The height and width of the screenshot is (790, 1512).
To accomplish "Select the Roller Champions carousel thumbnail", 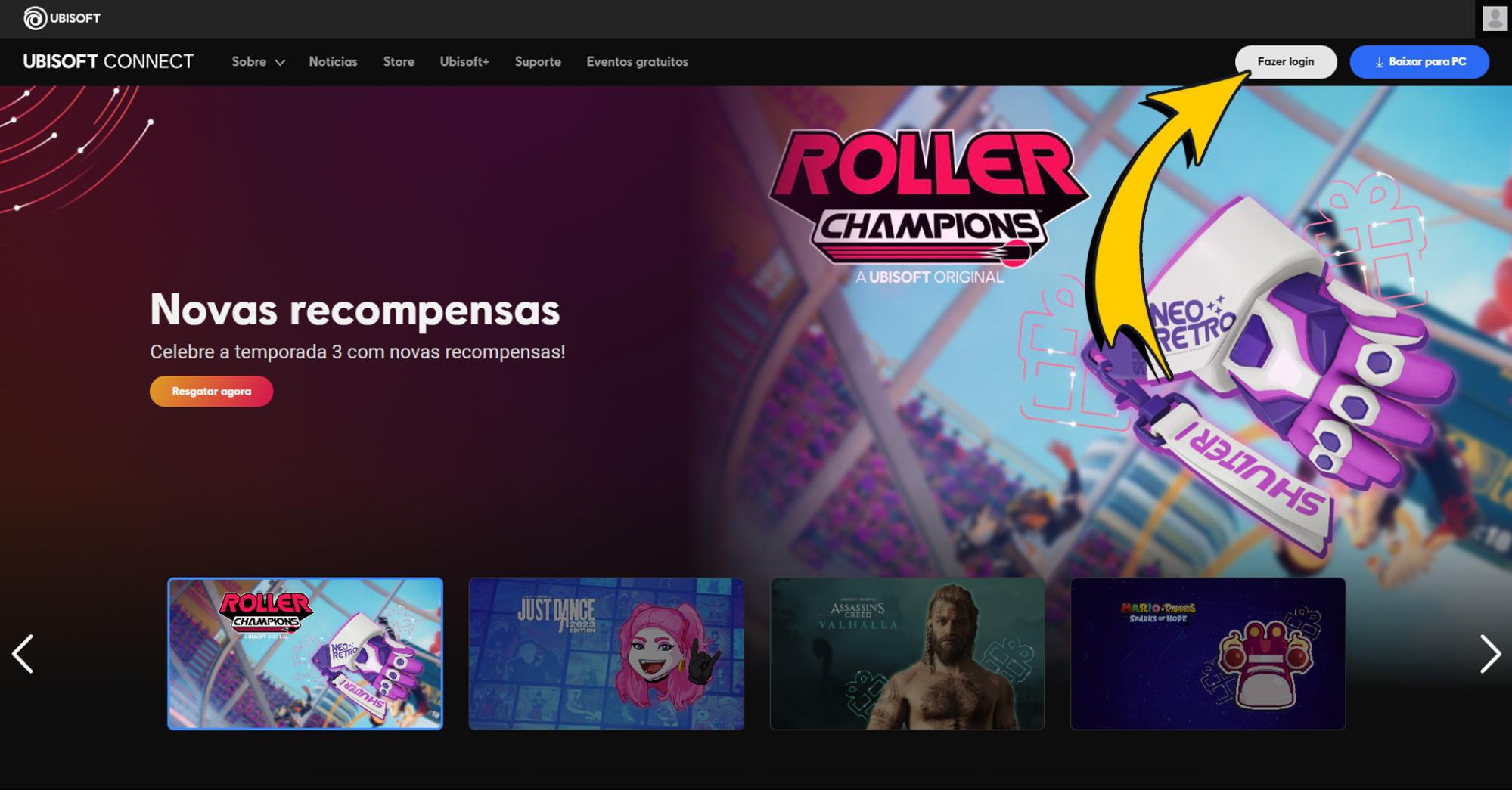I will 305,654.
